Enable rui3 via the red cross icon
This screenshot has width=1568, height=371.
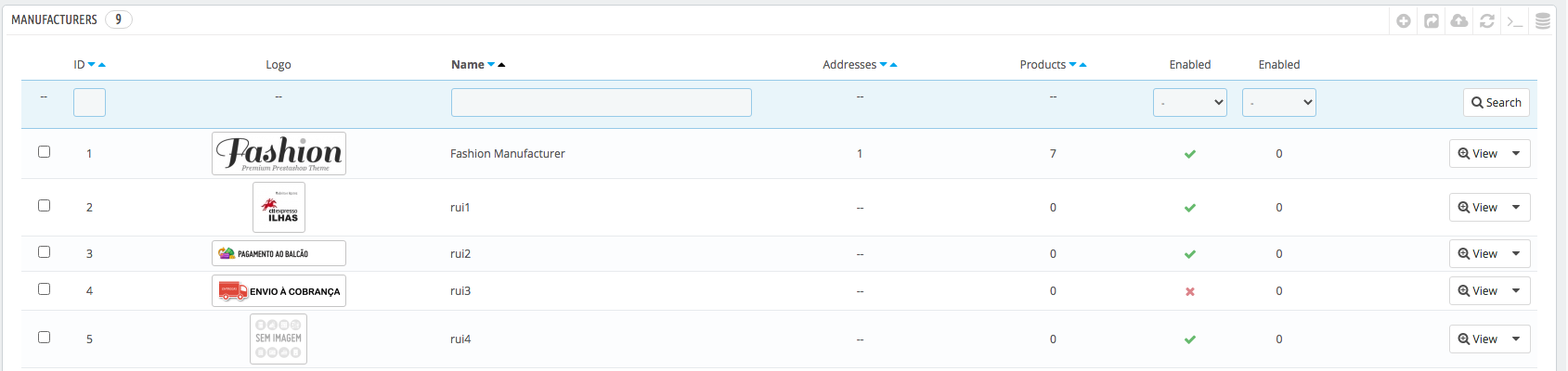(1190, 291)
